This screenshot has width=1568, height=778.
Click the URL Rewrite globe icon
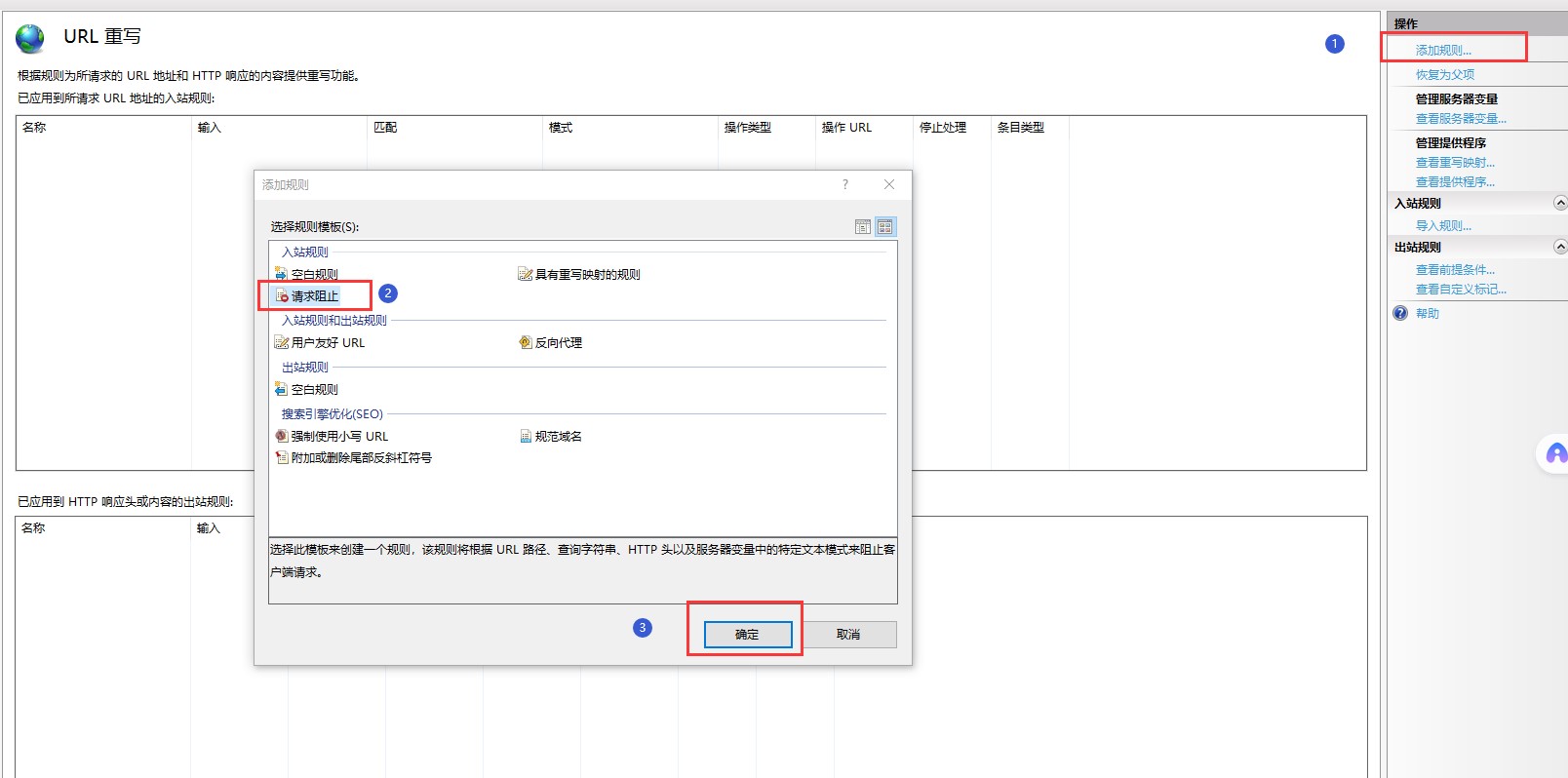coord(30,38)
